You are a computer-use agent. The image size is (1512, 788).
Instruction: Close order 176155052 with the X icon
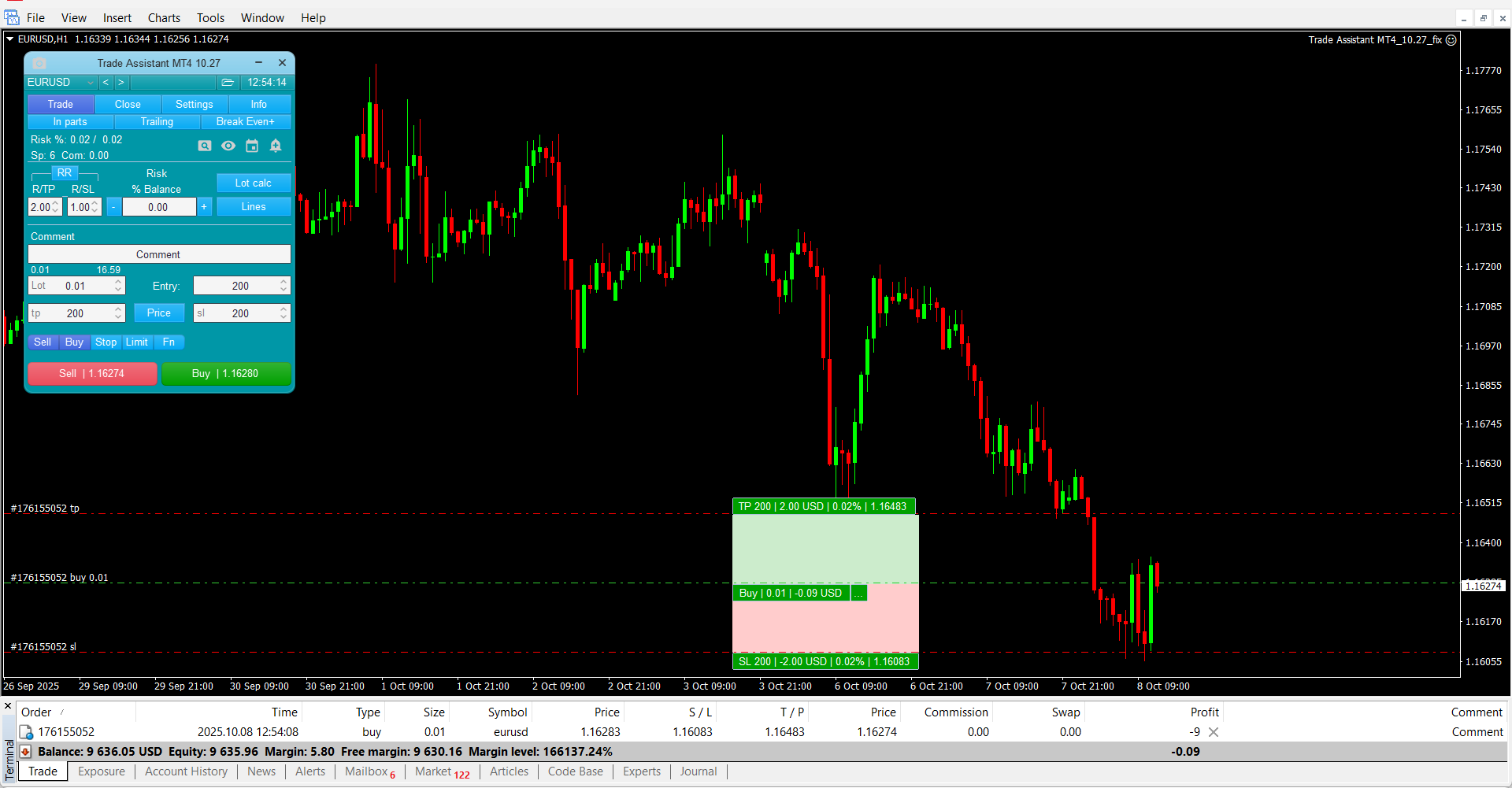(1214, 732)
